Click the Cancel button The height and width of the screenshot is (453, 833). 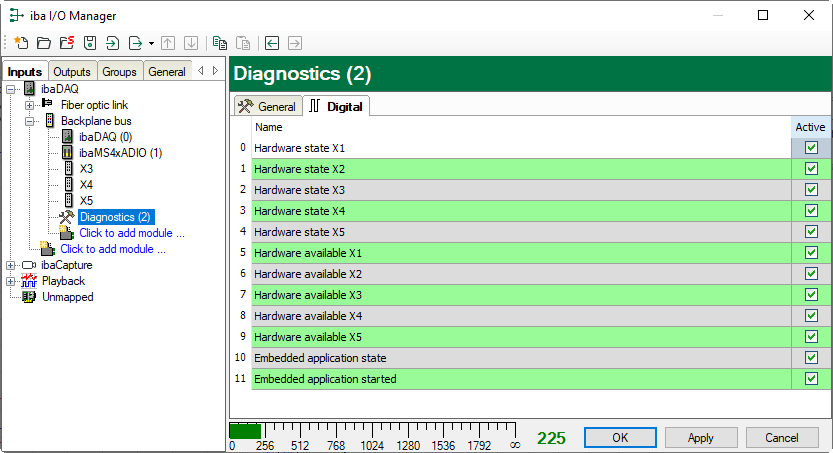click(x=781, y=438)
